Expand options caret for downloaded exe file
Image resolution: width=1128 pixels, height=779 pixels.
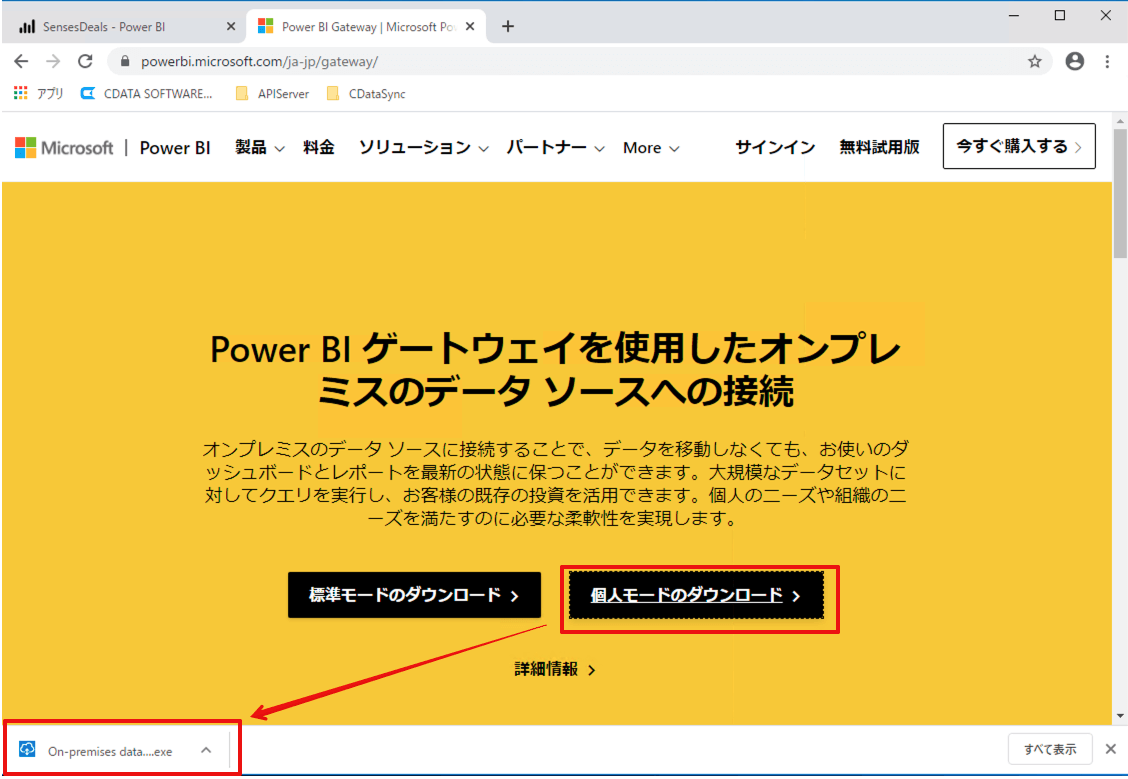point(206,750)
